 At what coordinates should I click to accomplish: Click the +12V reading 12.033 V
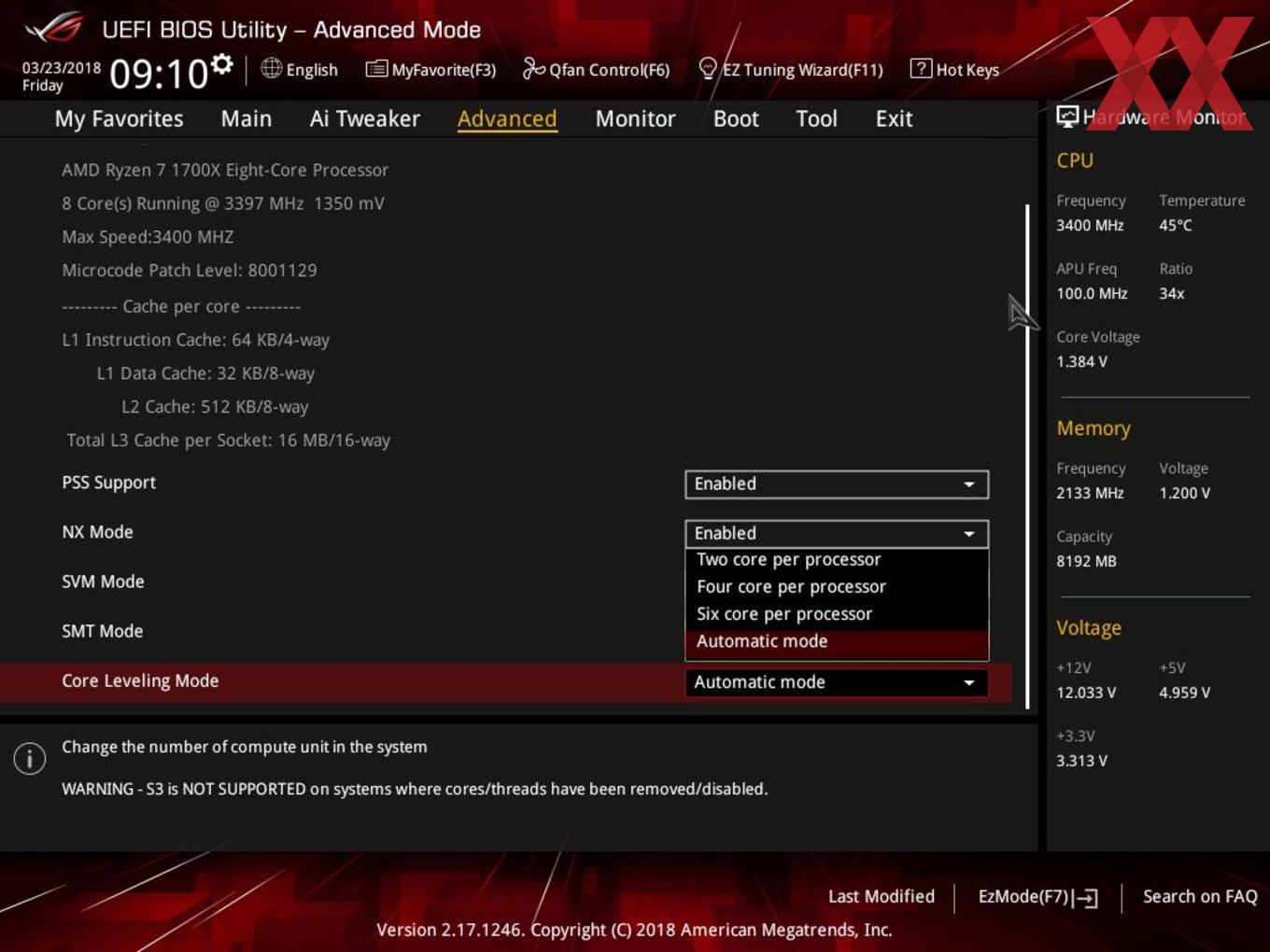coord(1086,693)
